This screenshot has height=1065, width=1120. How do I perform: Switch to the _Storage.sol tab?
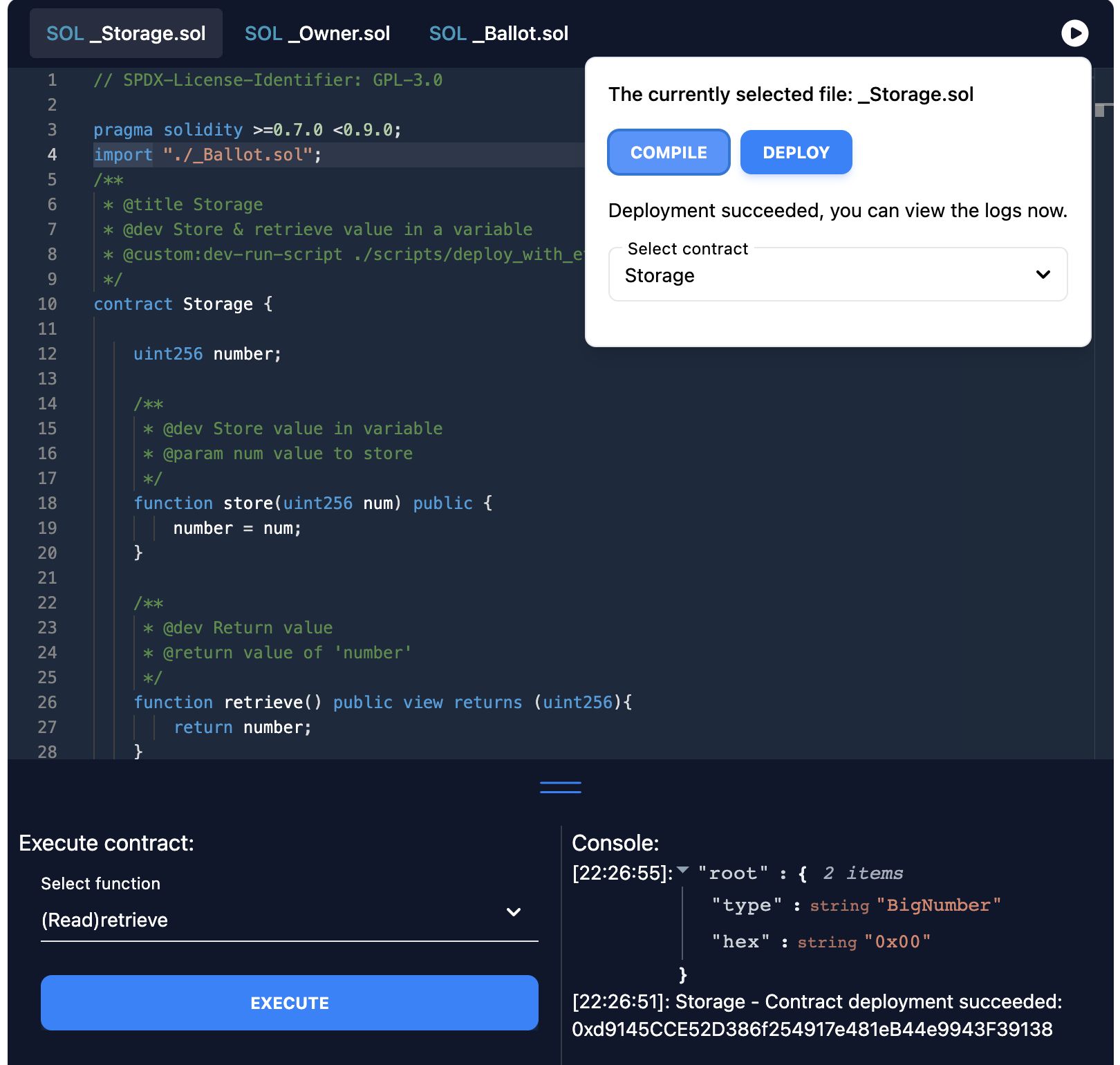[x=126, y=33]
